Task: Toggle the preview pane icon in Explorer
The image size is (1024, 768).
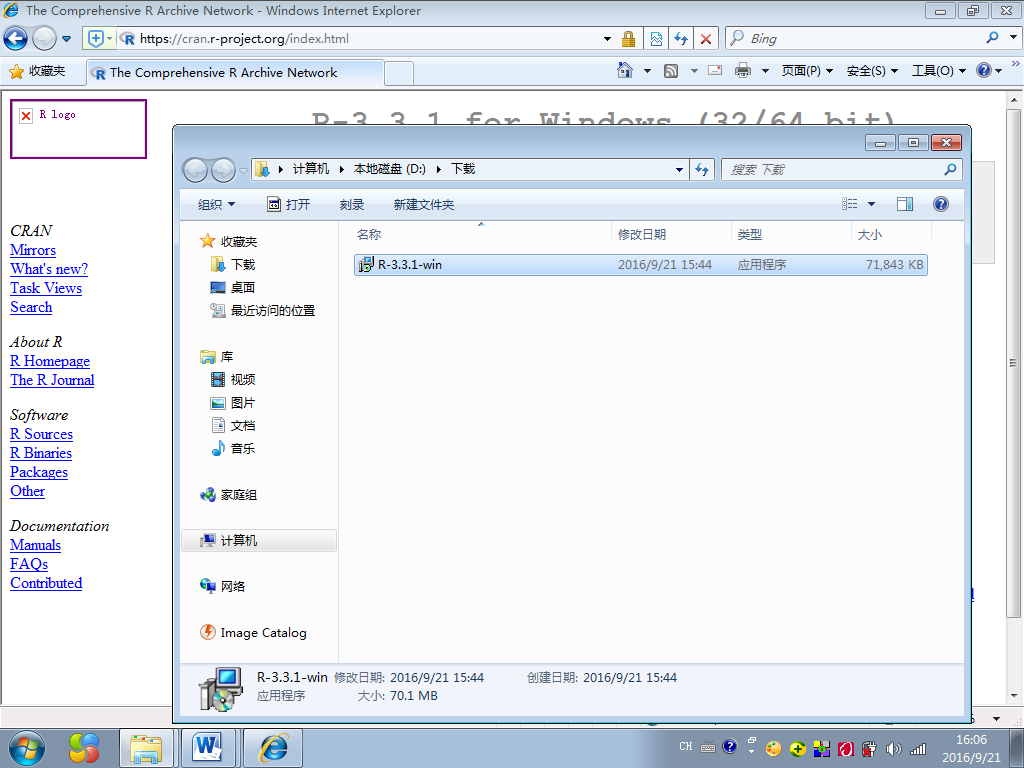Action: click(904, 204)
